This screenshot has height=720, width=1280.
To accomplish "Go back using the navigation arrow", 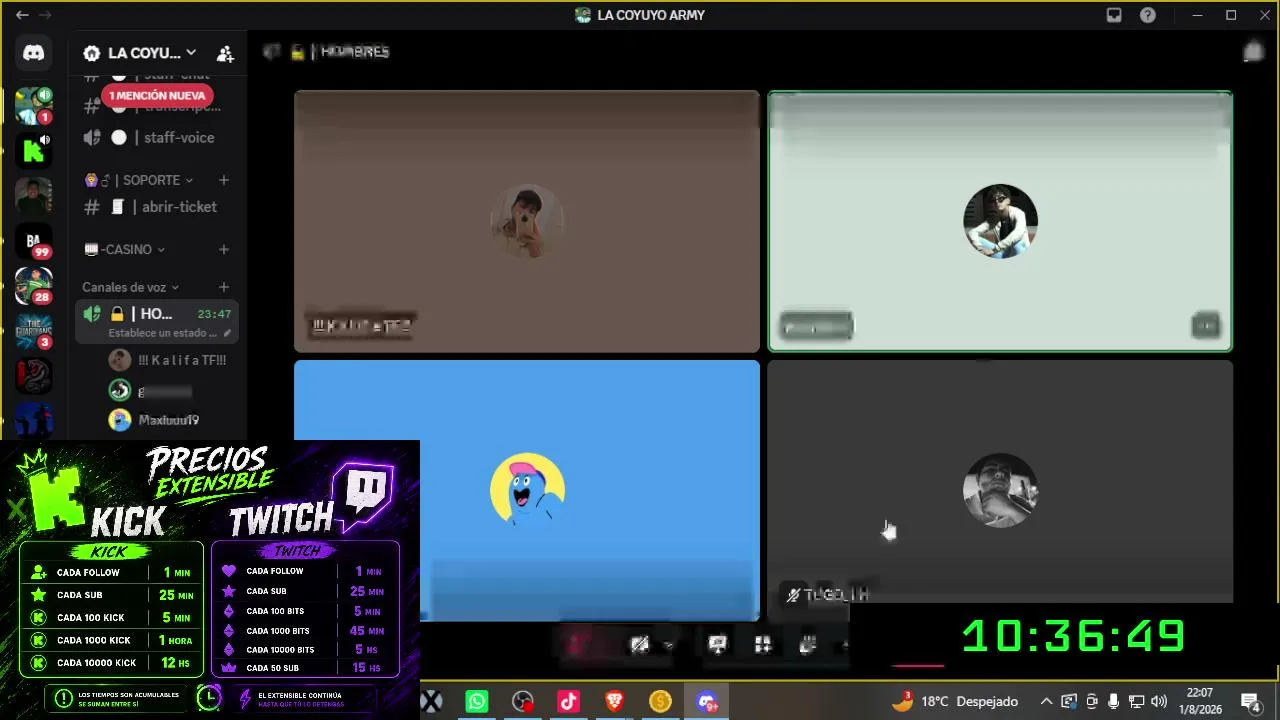I will pos(22,15).
